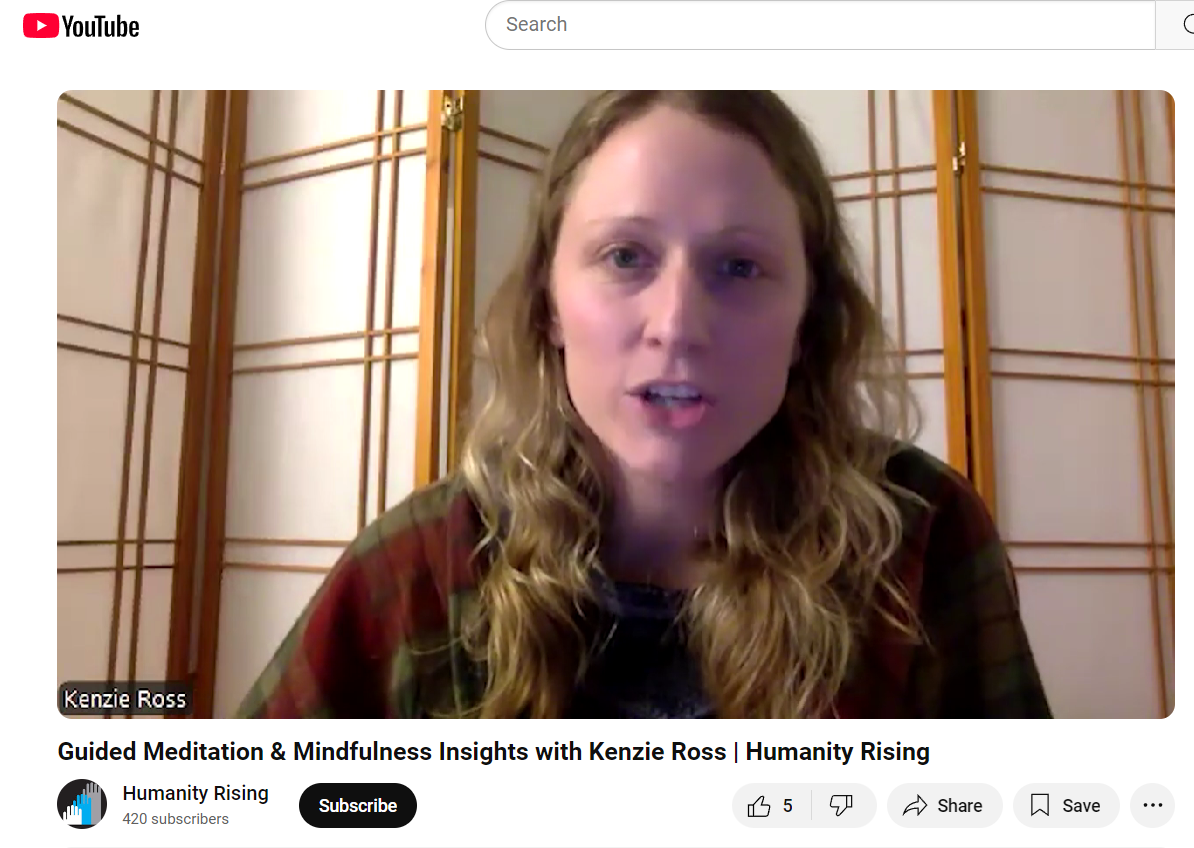
Task: Click the 420 subscribers text
Action: pos(176,819)
